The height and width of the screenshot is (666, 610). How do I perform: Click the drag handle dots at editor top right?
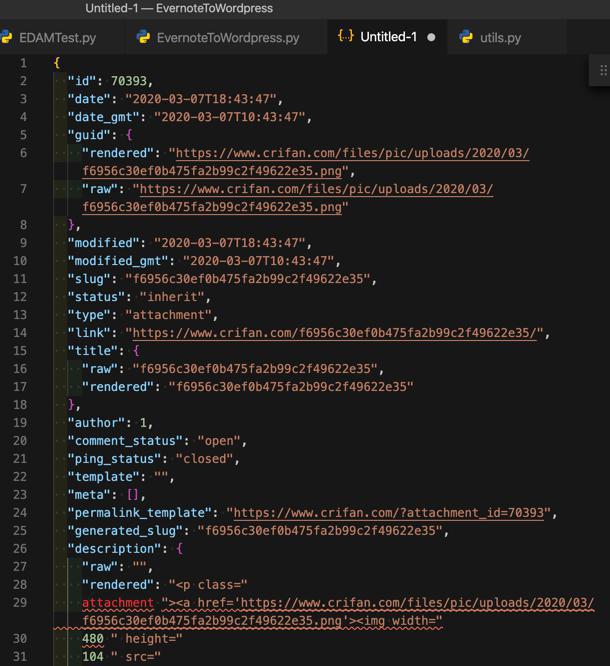point(604,70)
